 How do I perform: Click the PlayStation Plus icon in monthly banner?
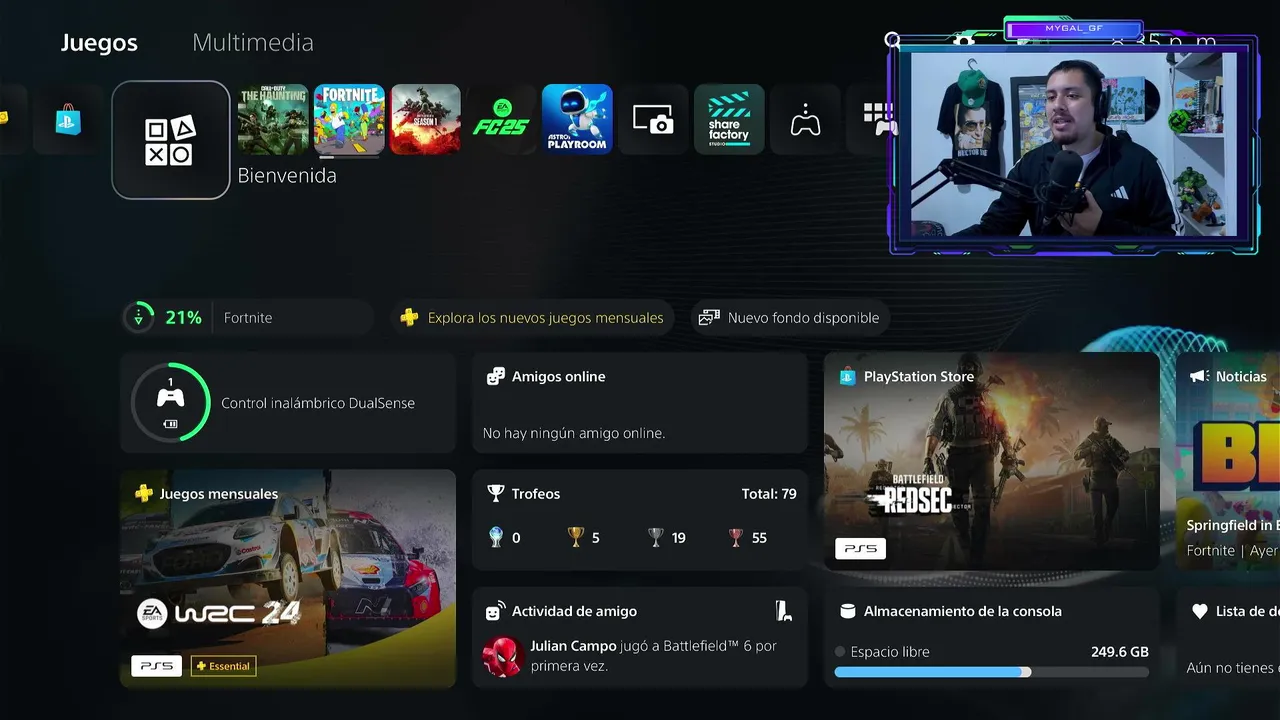click(409, 318)
